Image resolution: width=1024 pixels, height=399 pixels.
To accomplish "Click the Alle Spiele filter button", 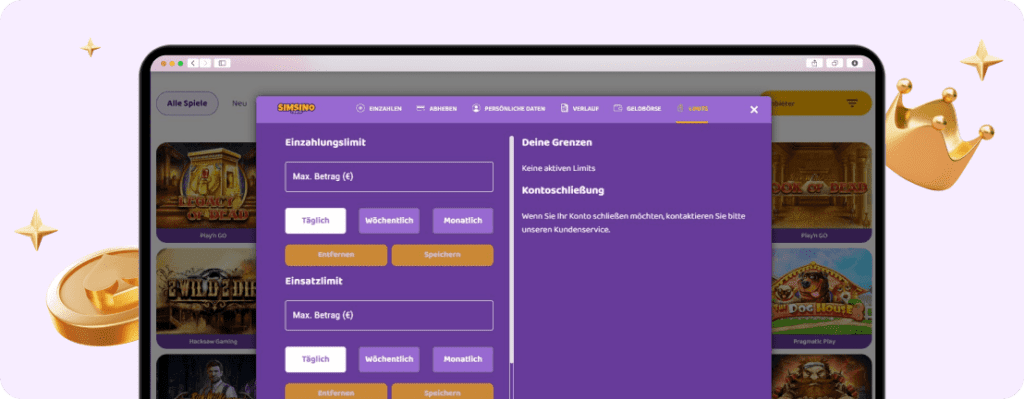I will point(187,103).
